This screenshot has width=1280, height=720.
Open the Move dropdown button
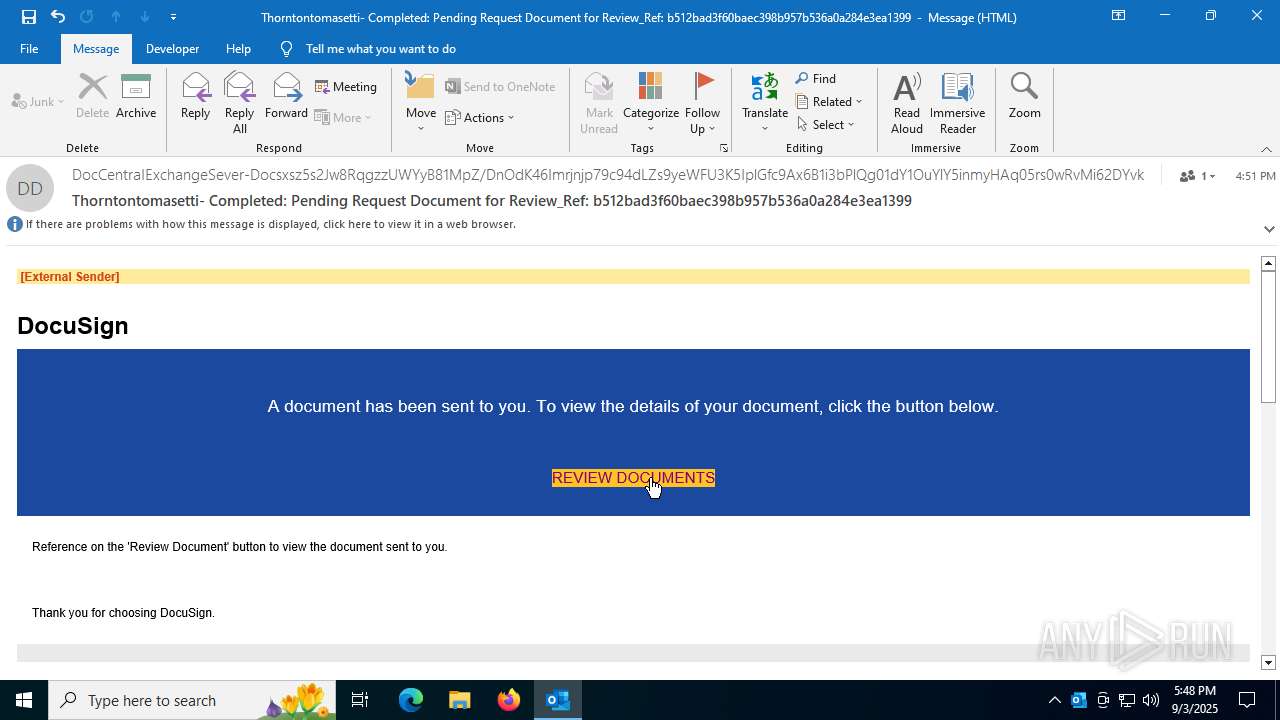[421, 103]
